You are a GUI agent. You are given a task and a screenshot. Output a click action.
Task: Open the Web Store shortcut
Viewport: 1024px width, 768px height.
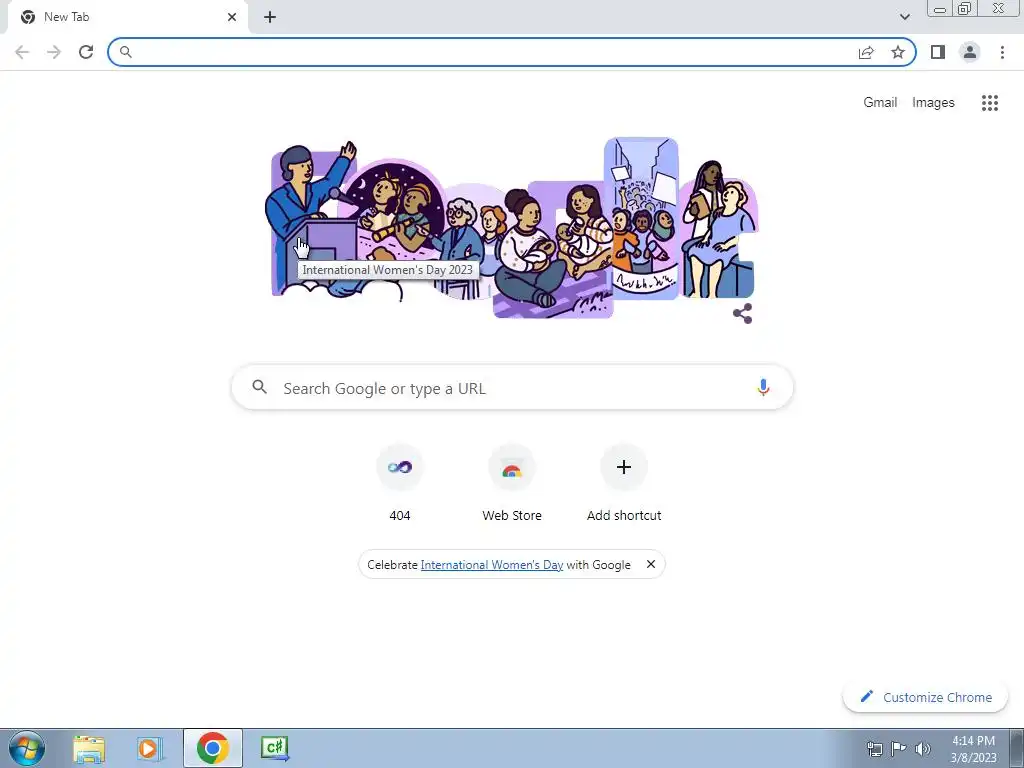pyautogui.click(x=512, y=483)
